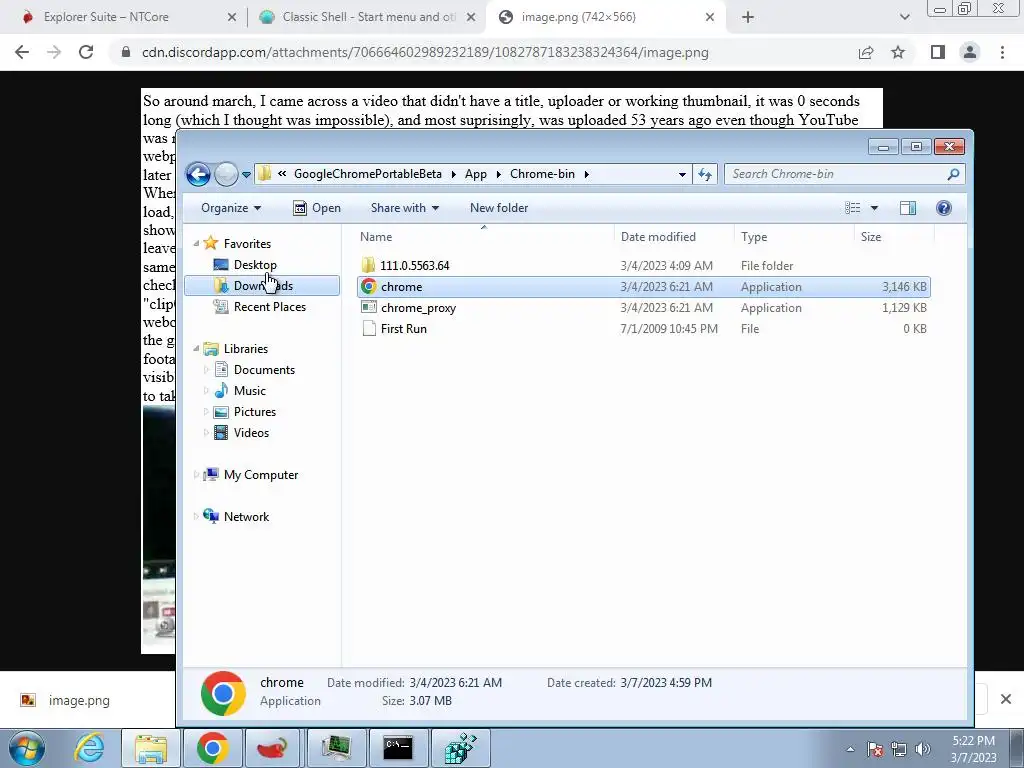1024x768 pixels.
Task: Close the Chrome downloads bar
Action: coord(1006,699)
